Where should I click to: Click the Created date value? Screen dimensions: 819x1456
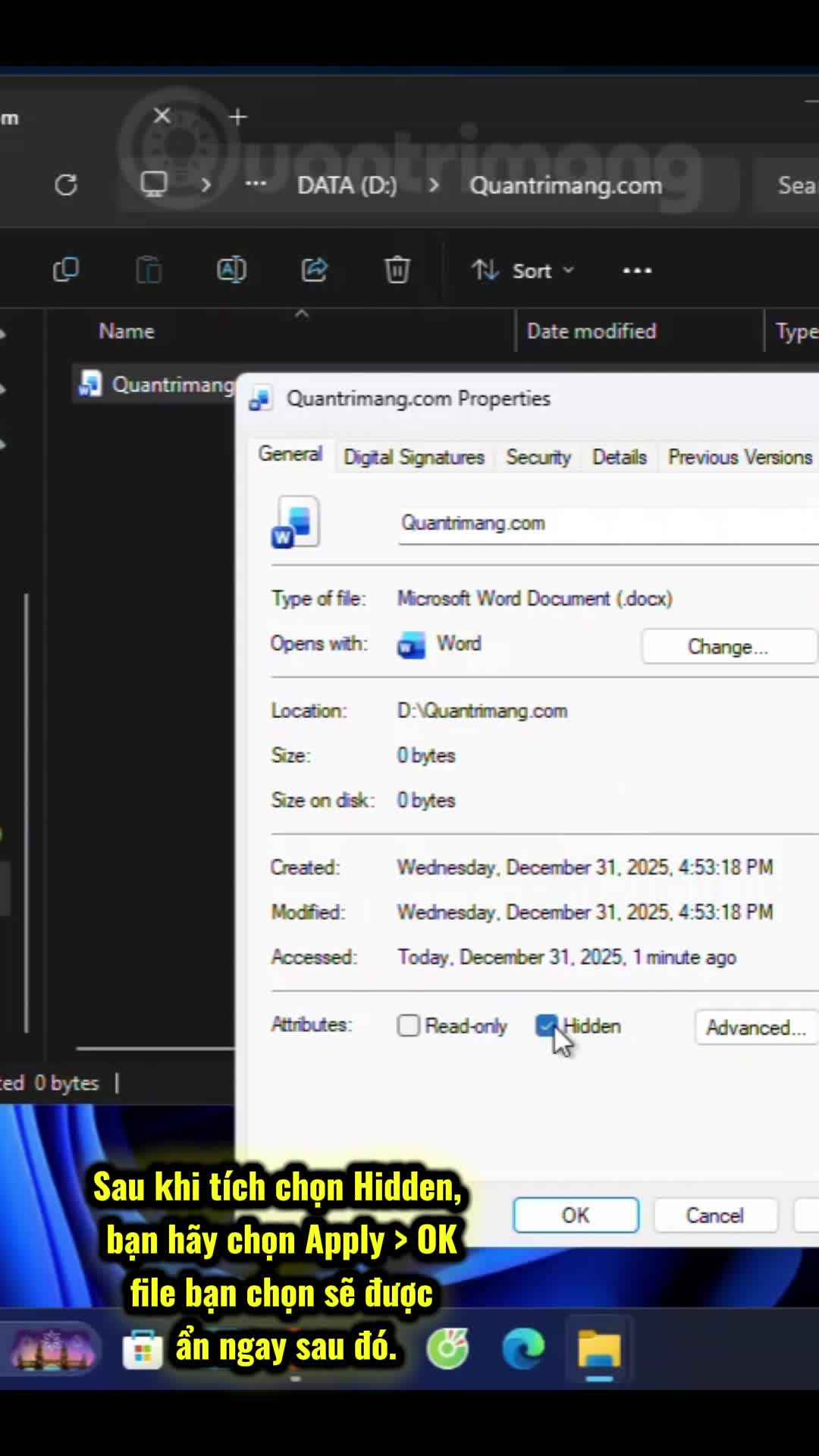(x=585, y=867)
